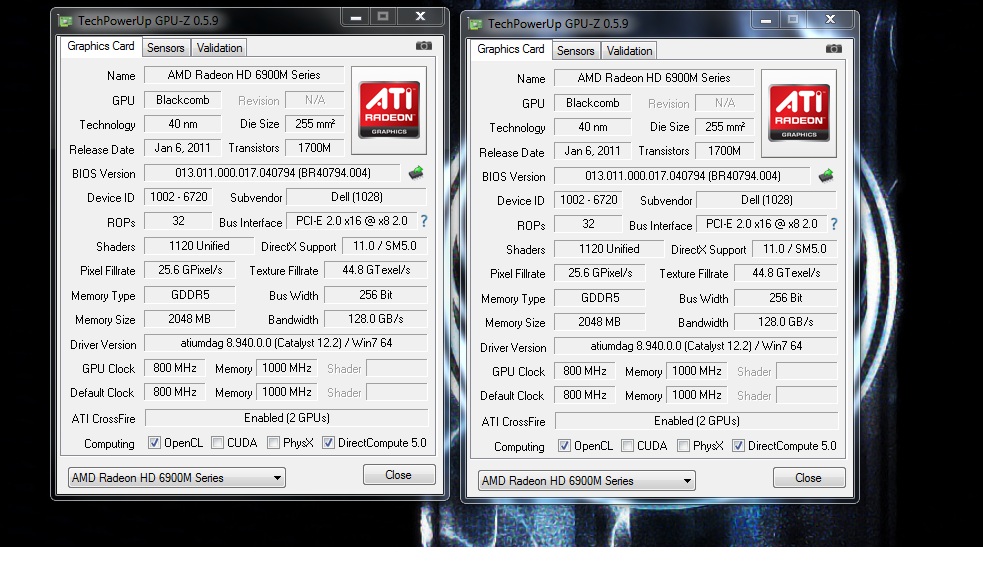
Task: Open the GPU selection dropdown in left window
Action: pyautogui.click(x=177, y=478)
